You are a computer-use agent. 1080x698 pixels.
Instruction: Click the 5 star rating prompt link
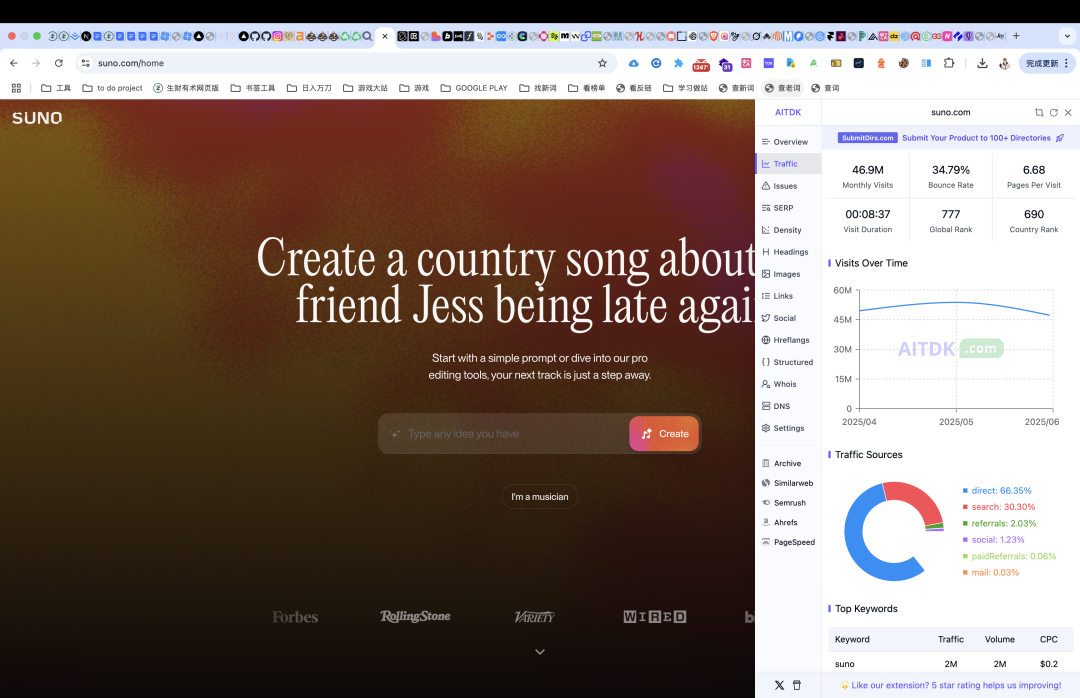click(951, 686)
